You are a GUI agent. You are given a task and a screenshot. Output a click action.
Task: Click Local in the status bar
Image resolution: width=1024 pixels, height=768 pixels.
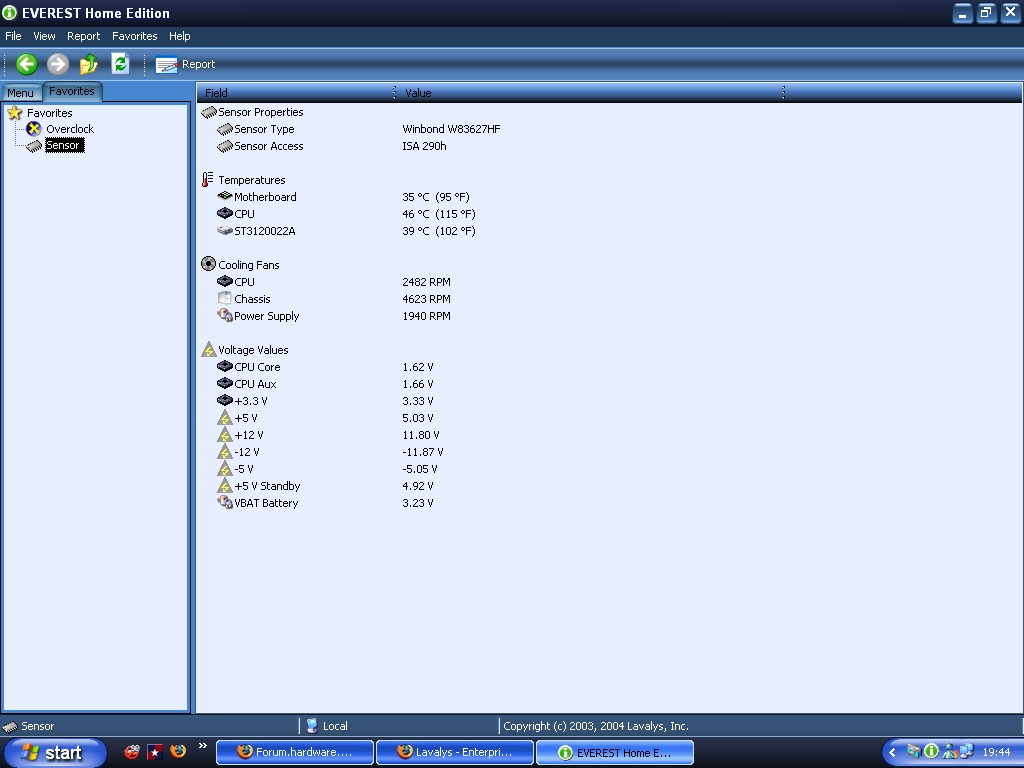point(335,726)
